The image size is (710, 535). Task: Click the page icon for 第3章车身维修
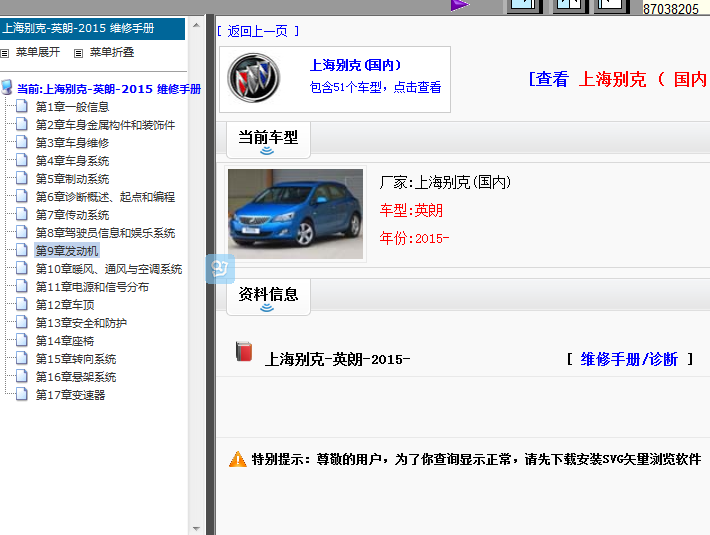[22, 142]
